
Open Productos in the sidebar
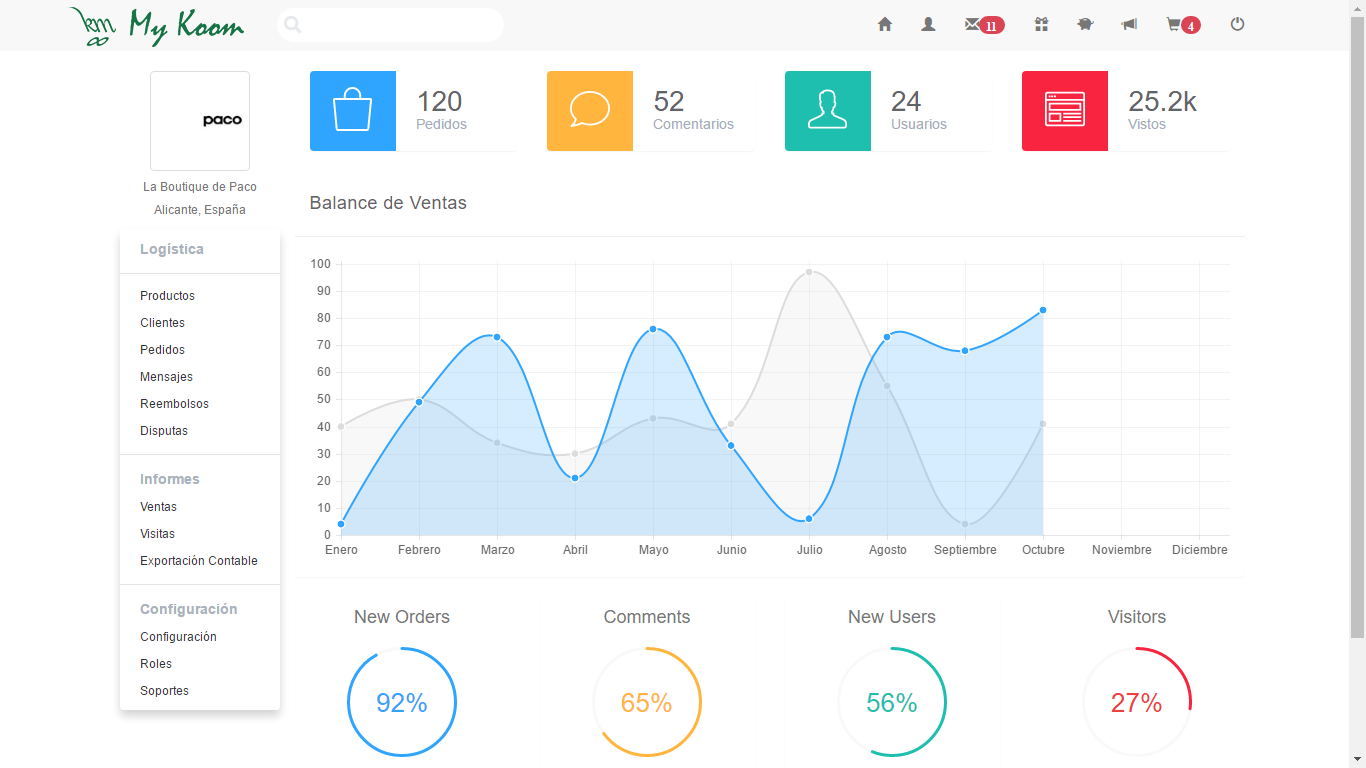pos(167,296)
